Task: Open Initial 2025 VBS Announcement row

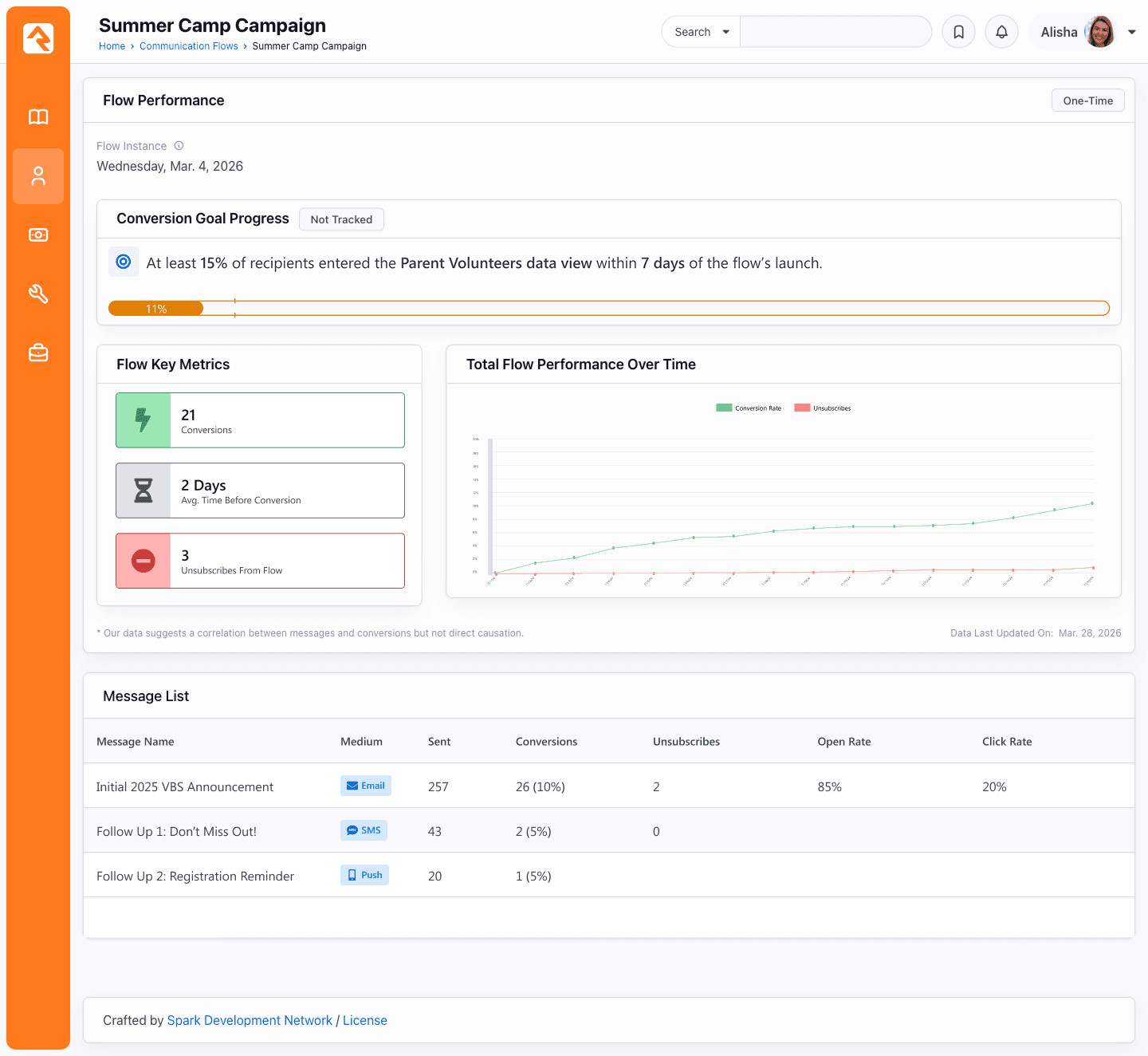Action: pos(185,786)
